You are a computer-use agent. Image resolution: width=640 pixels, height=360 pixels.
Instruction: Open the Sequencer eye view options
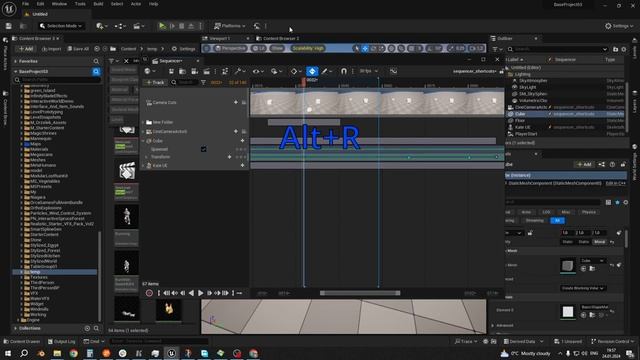pyautogui.click(x=258, y=71)
